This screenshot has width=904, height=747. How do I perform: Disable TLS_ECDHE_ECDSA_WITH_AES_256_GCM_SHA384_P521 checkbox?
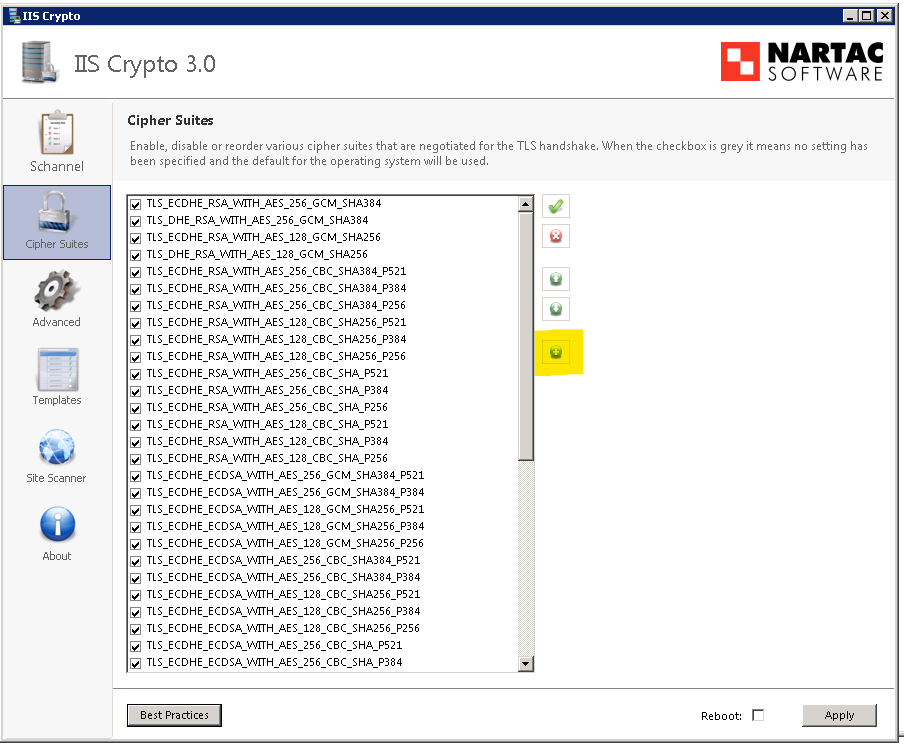pyautogui.click(x=135, y=476)
